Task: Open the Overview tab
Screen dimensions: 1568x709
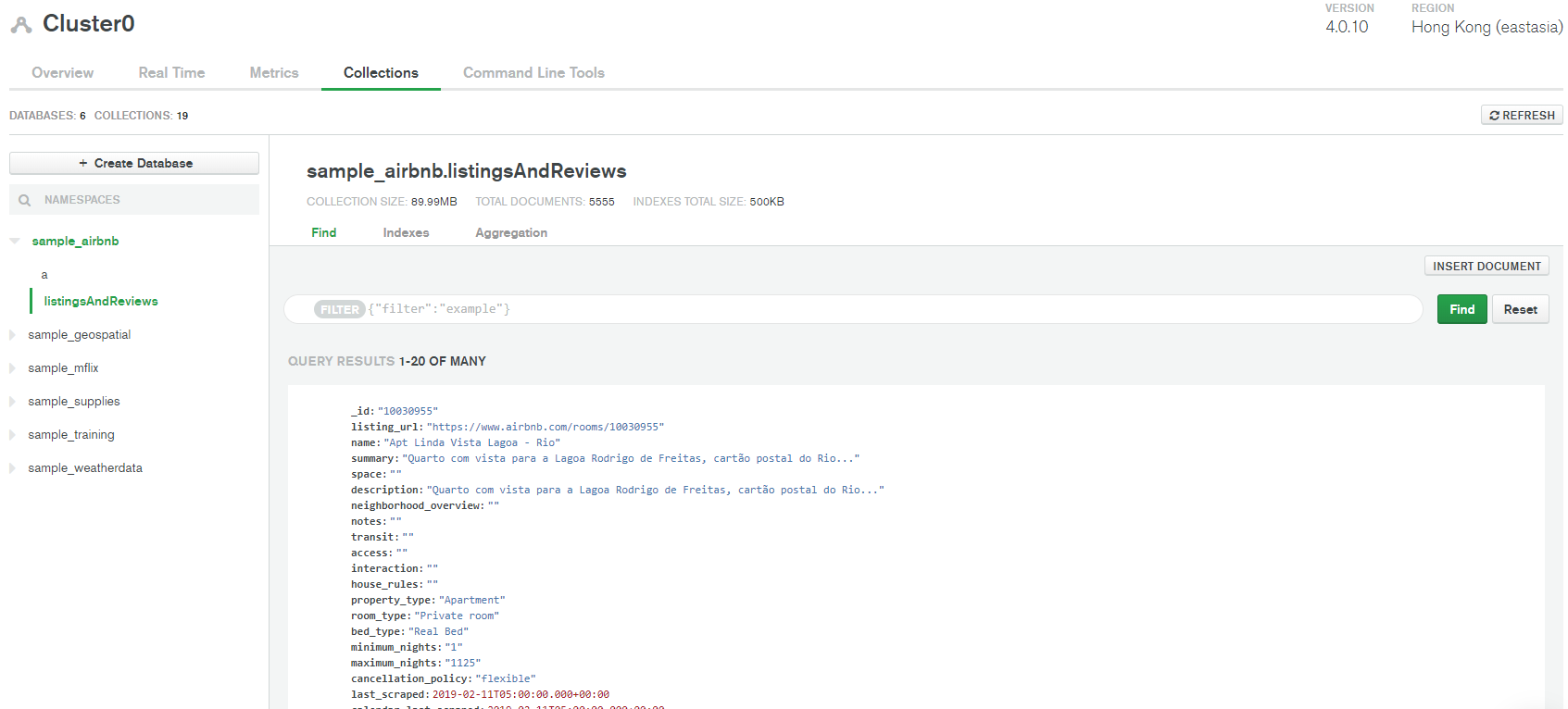Action: (x=62, y=72)
